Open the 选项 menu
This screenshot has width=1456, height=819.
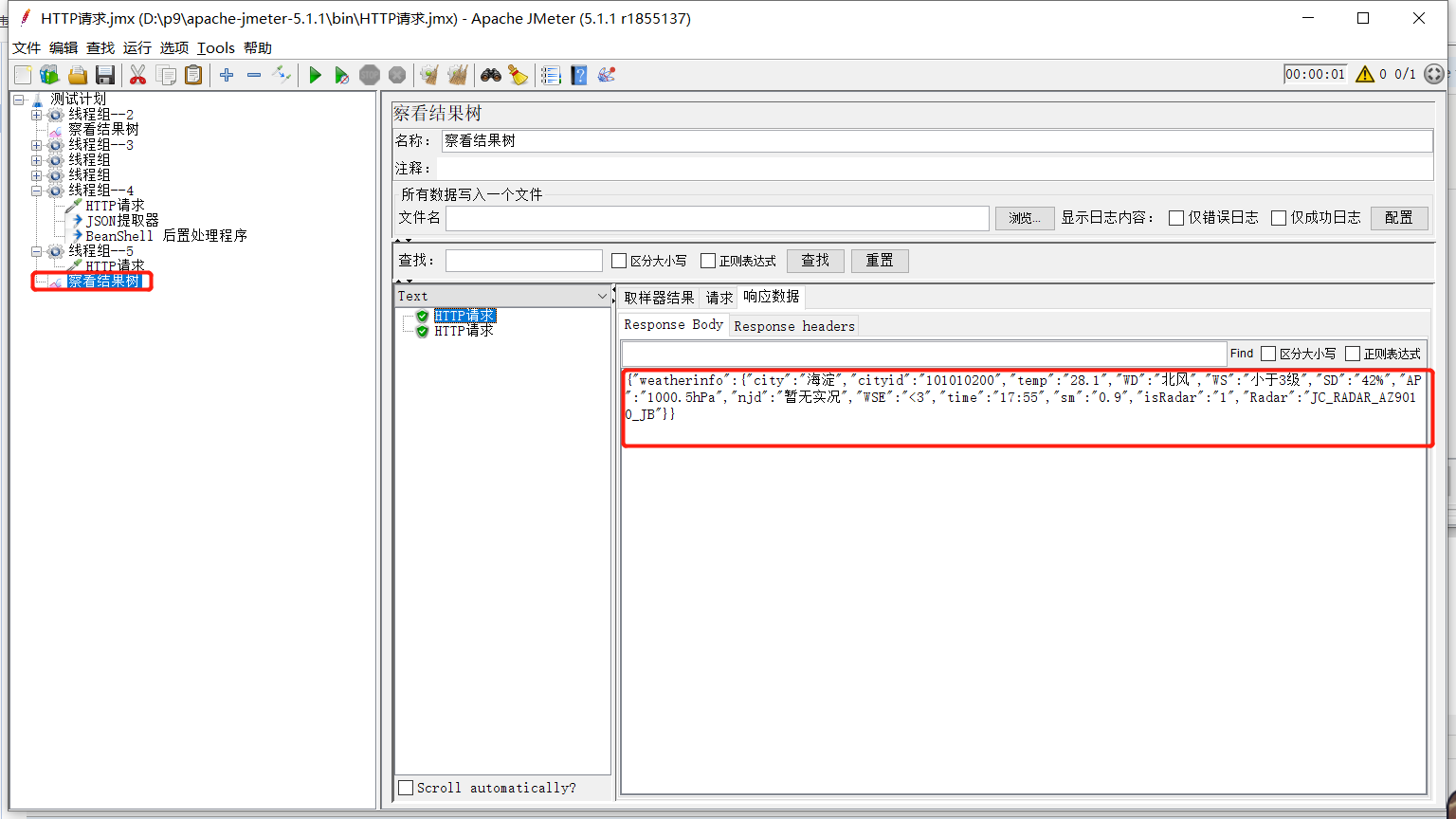(174, 47)
